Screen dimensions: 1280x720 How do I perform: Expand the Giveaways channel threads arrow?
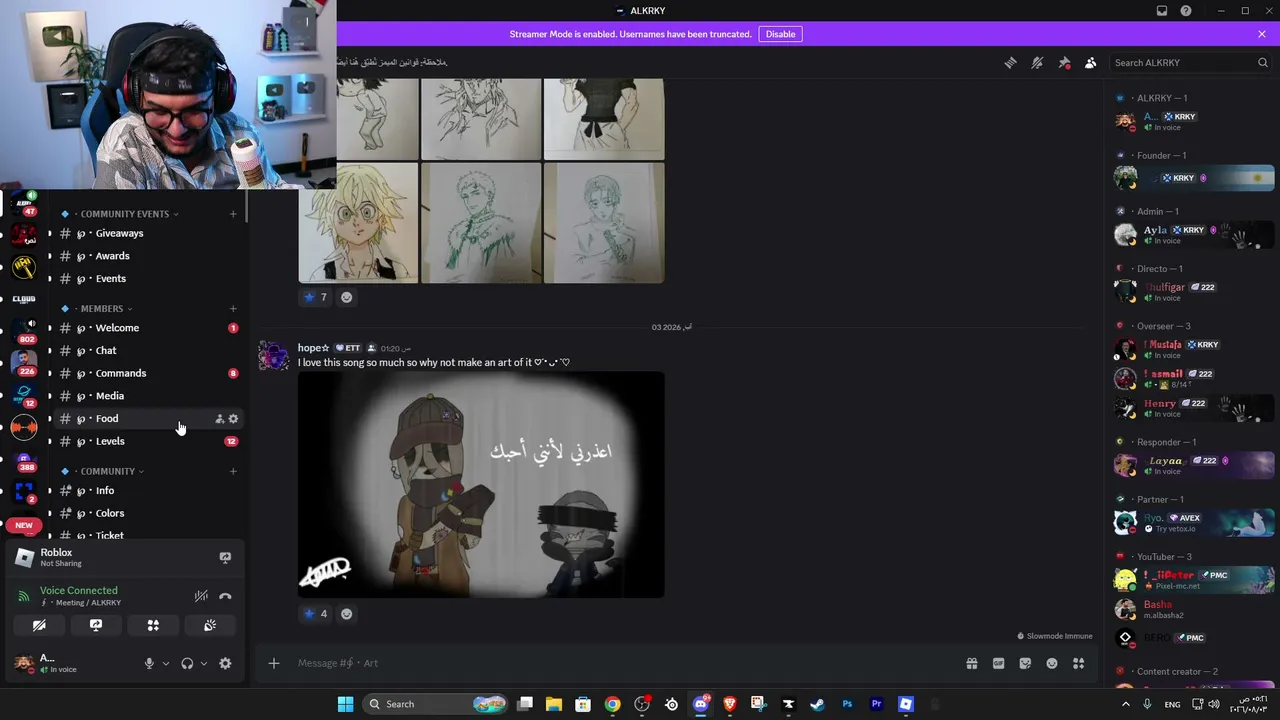50,233
